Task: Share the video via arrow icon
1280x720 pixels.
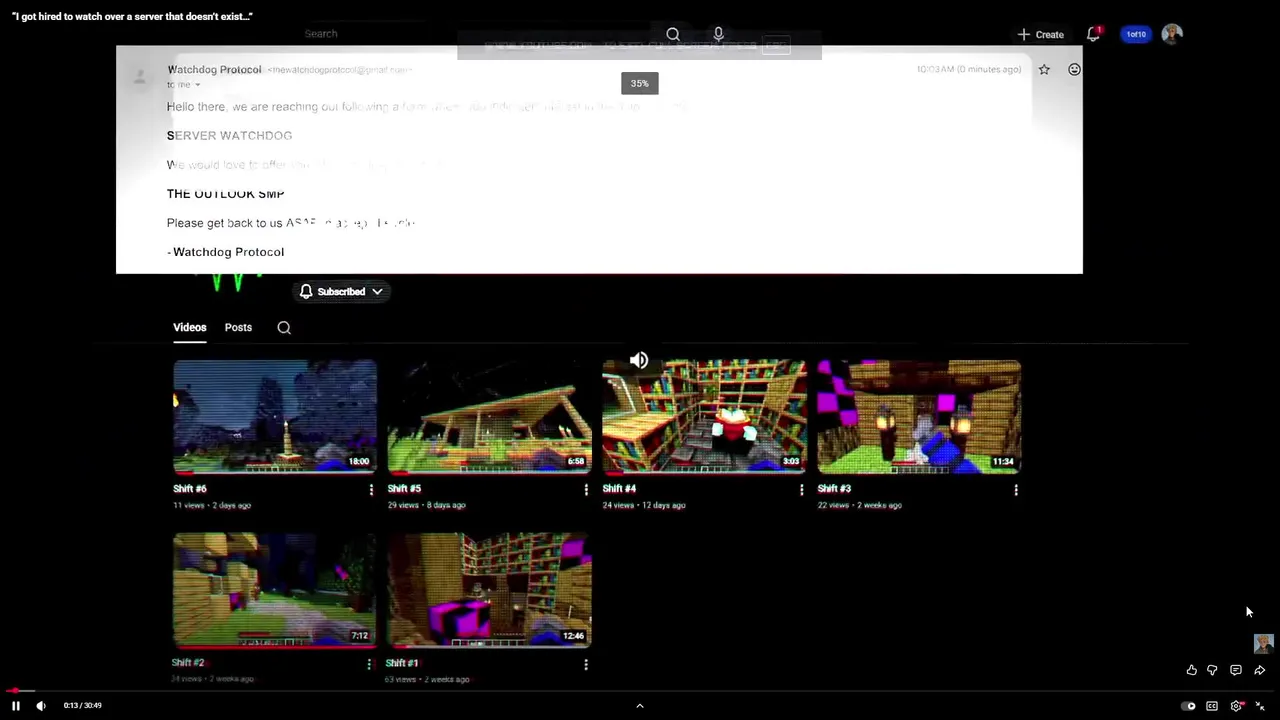Action: click(1259, 670)
